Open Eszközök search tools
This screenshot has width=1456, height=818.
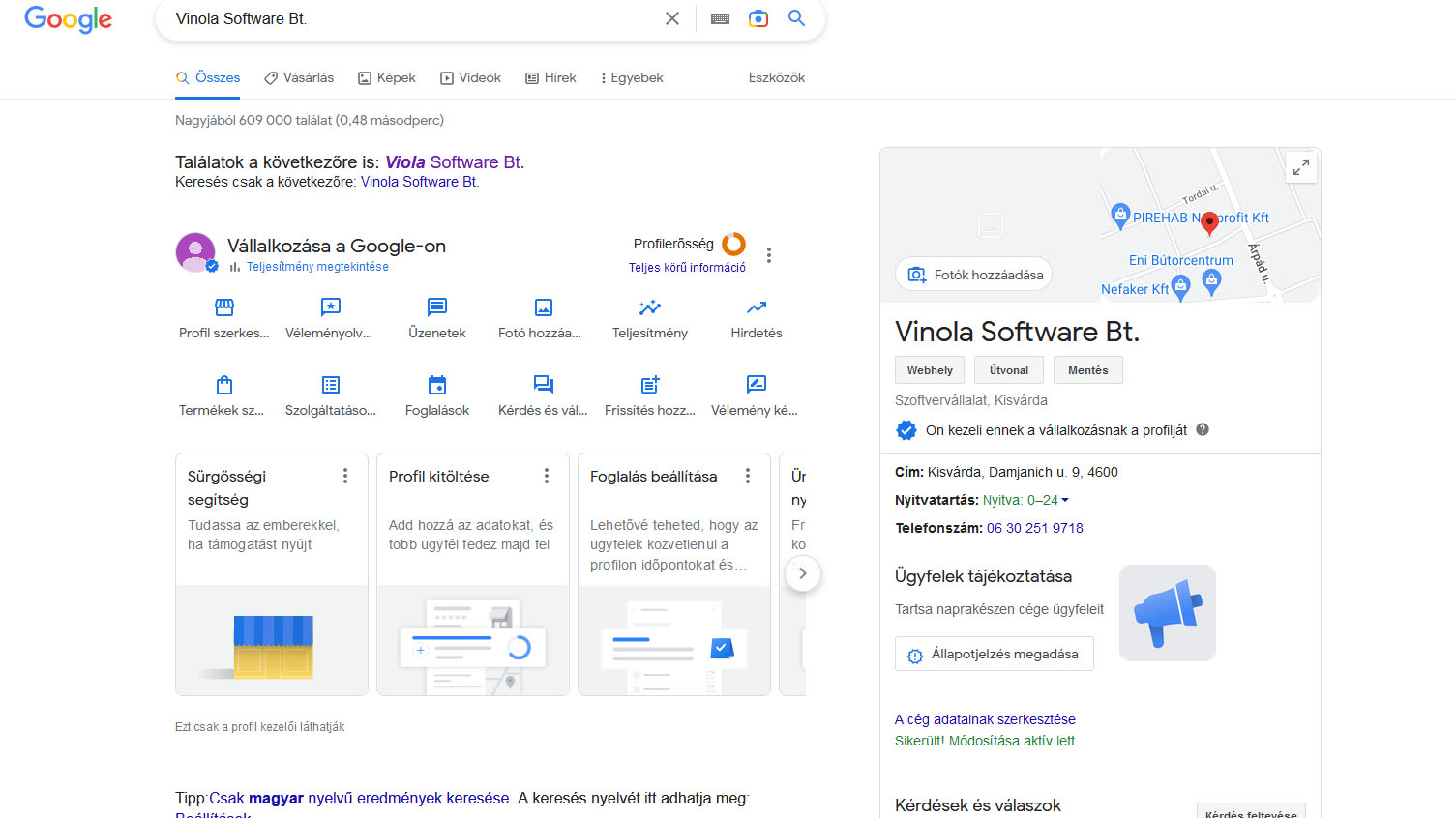pyautogui.click(x=777, y=77)
